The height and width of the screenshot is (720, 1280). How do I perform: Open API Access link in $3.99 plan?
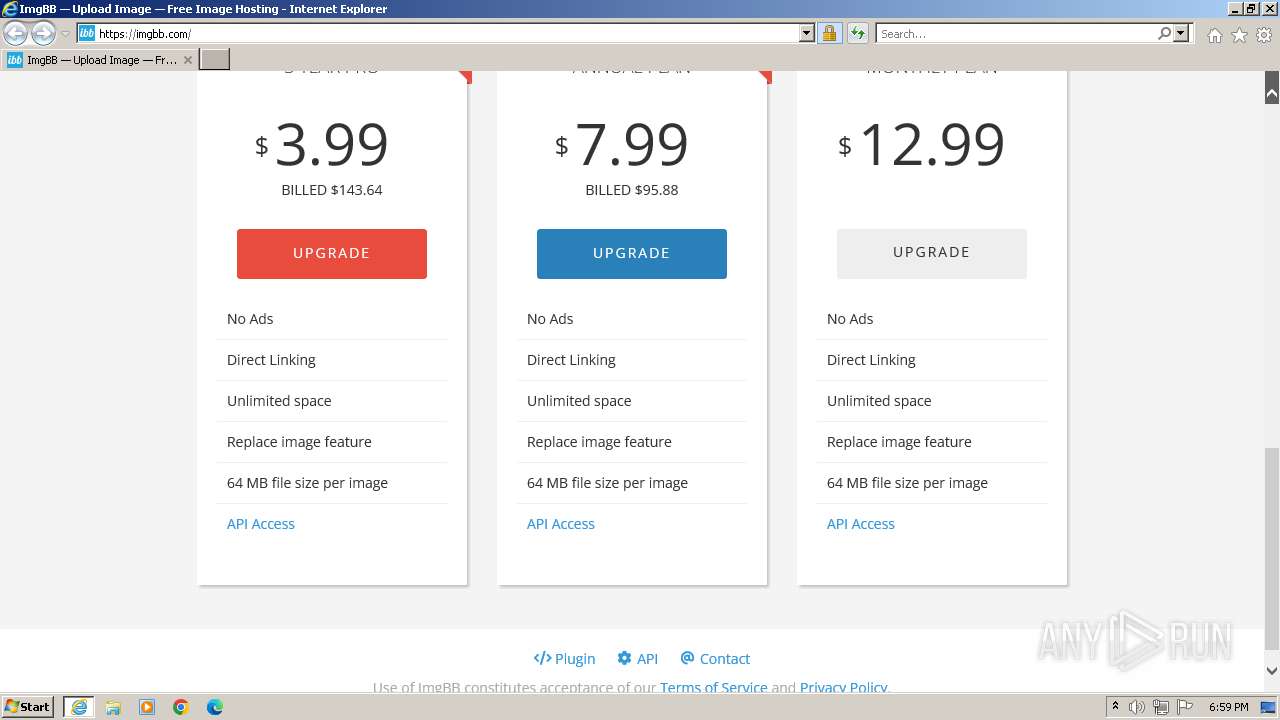click(x=261, y=524)
